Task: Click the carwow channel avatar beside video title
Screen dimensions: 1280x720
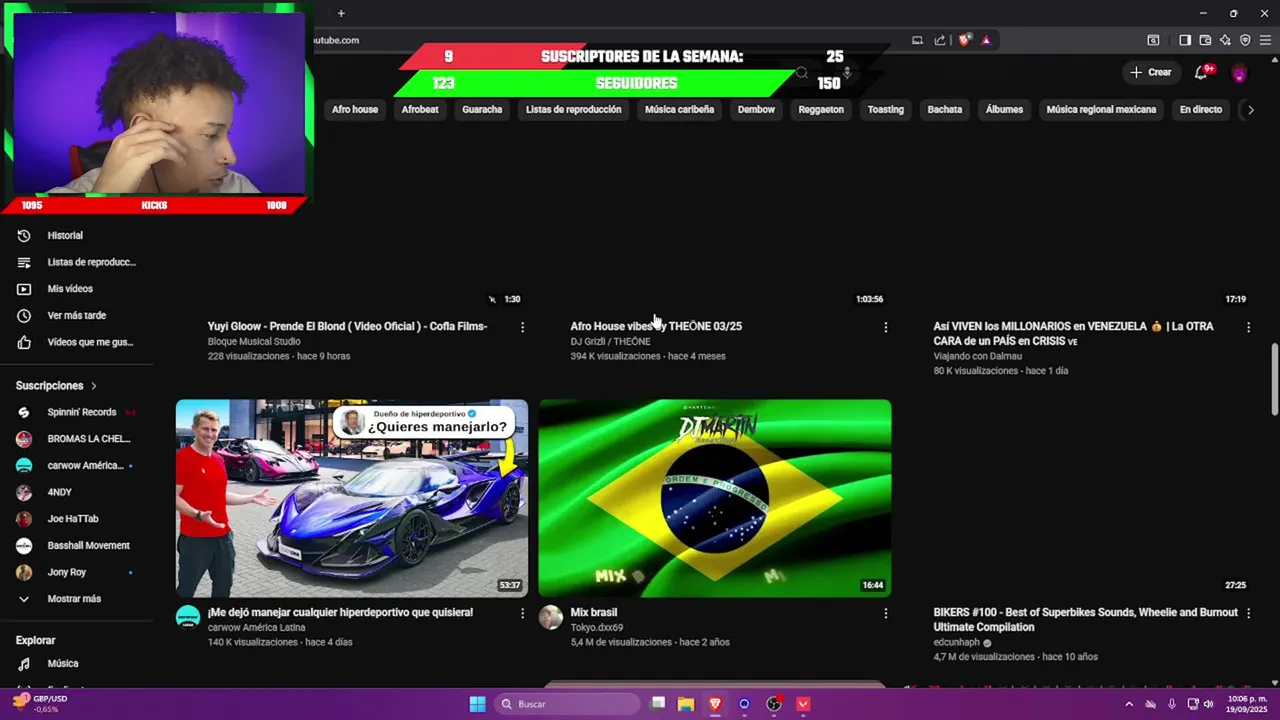Action: point(188,617)
